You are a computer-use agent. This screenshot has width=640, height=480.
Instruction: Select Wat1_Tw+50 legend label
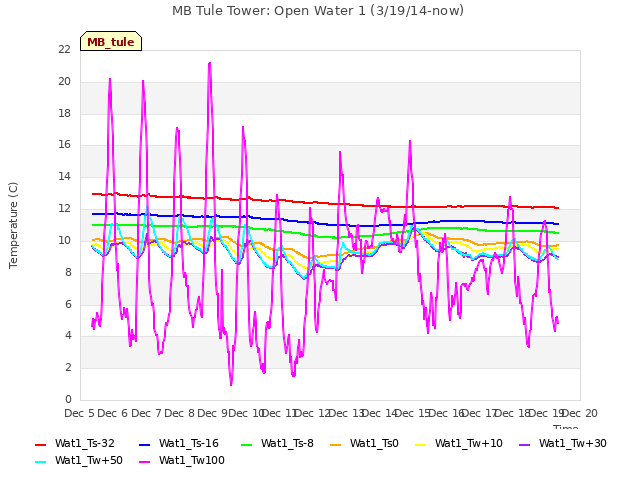(89, 460)
